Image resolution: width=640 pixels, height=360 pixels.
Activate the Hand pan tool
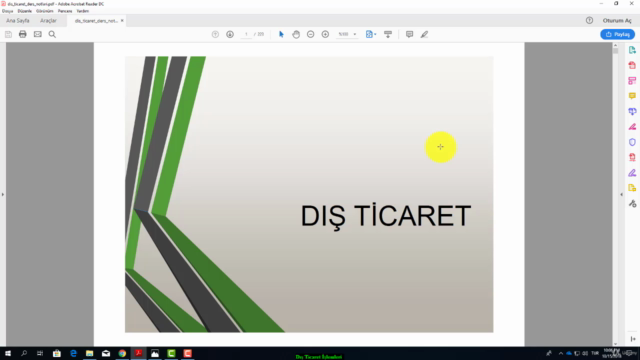pos(296,34)
